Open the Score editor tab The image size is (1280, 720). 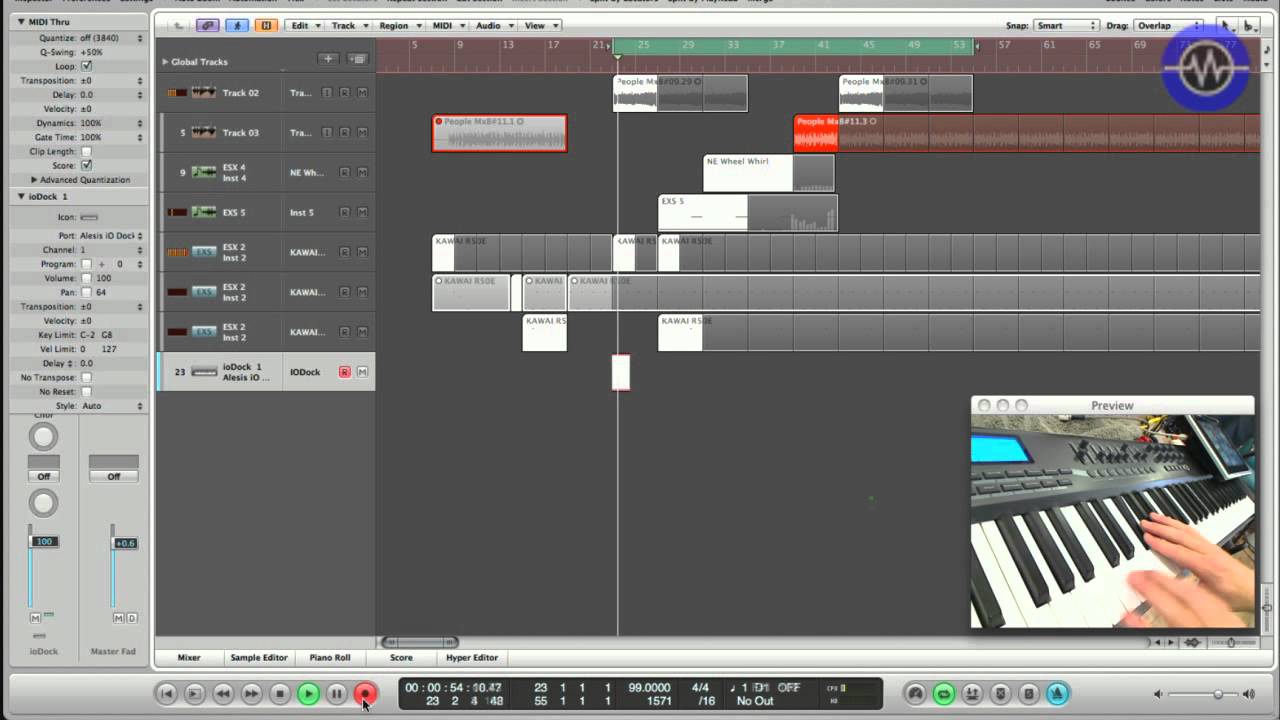point(401,657)
